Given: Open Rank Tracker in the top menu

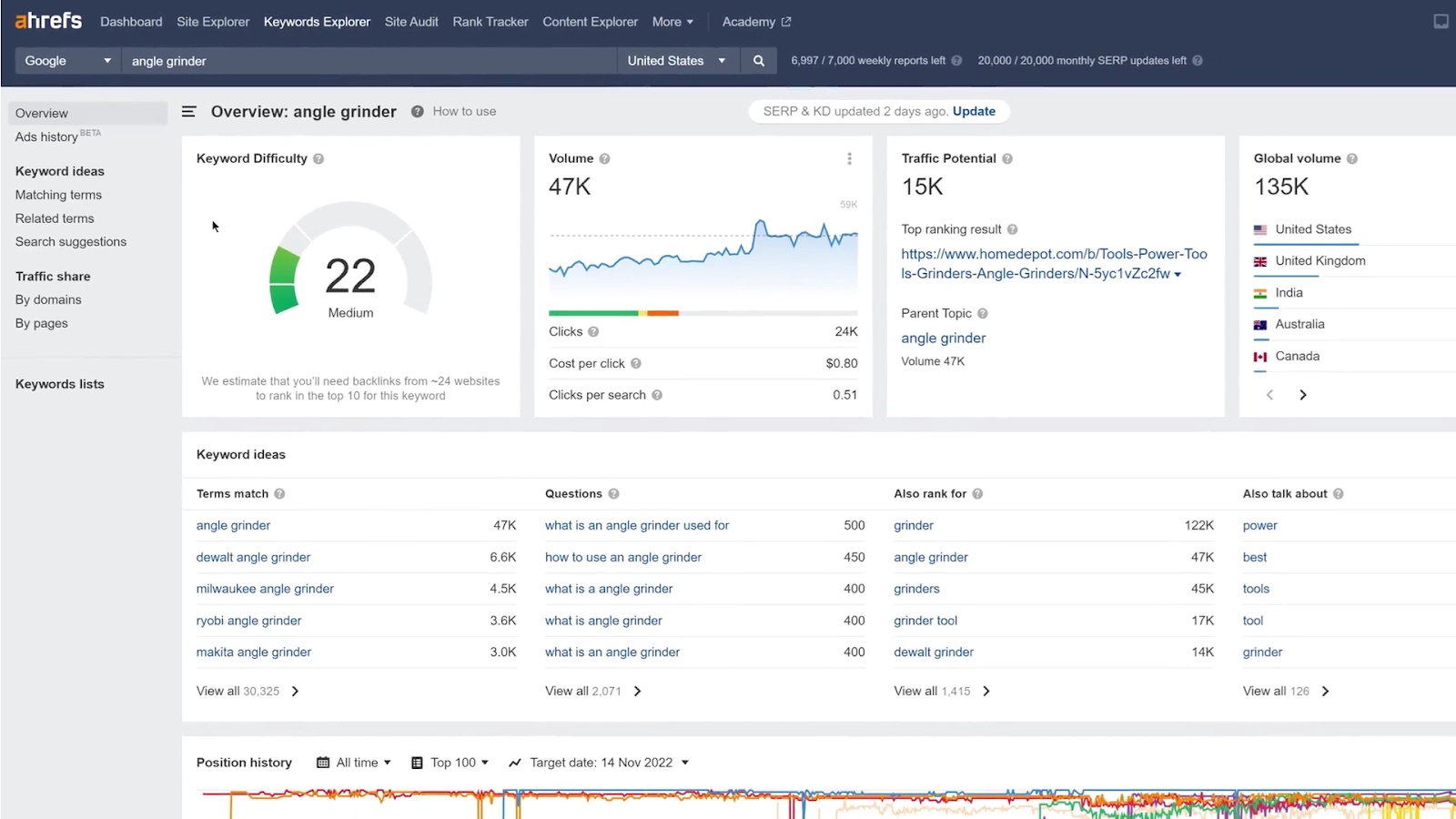Looking at the screenshot, I should click(490, 22).
